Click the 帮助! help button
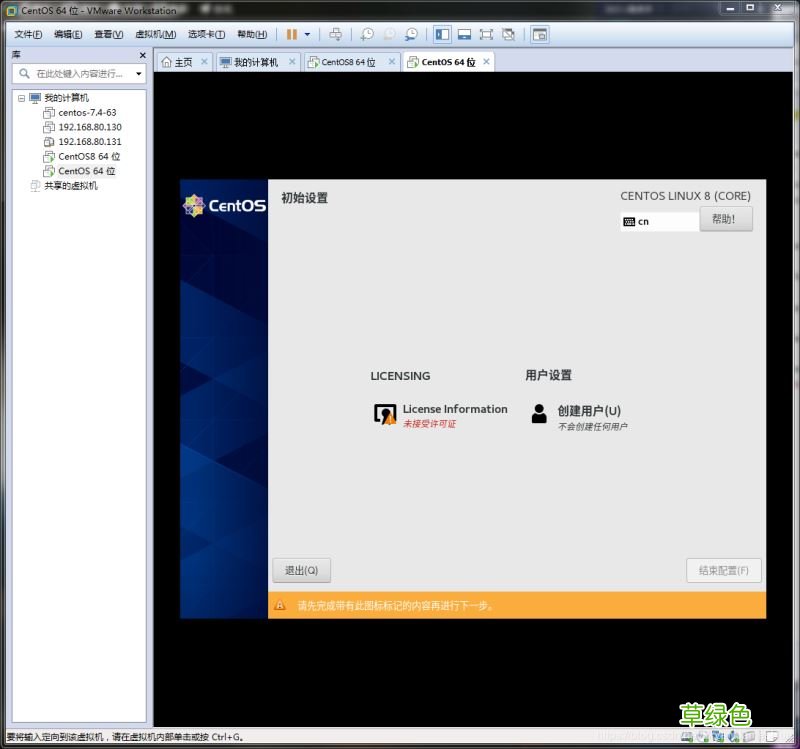This screenshot has width=800, height=749. point(725,220)
